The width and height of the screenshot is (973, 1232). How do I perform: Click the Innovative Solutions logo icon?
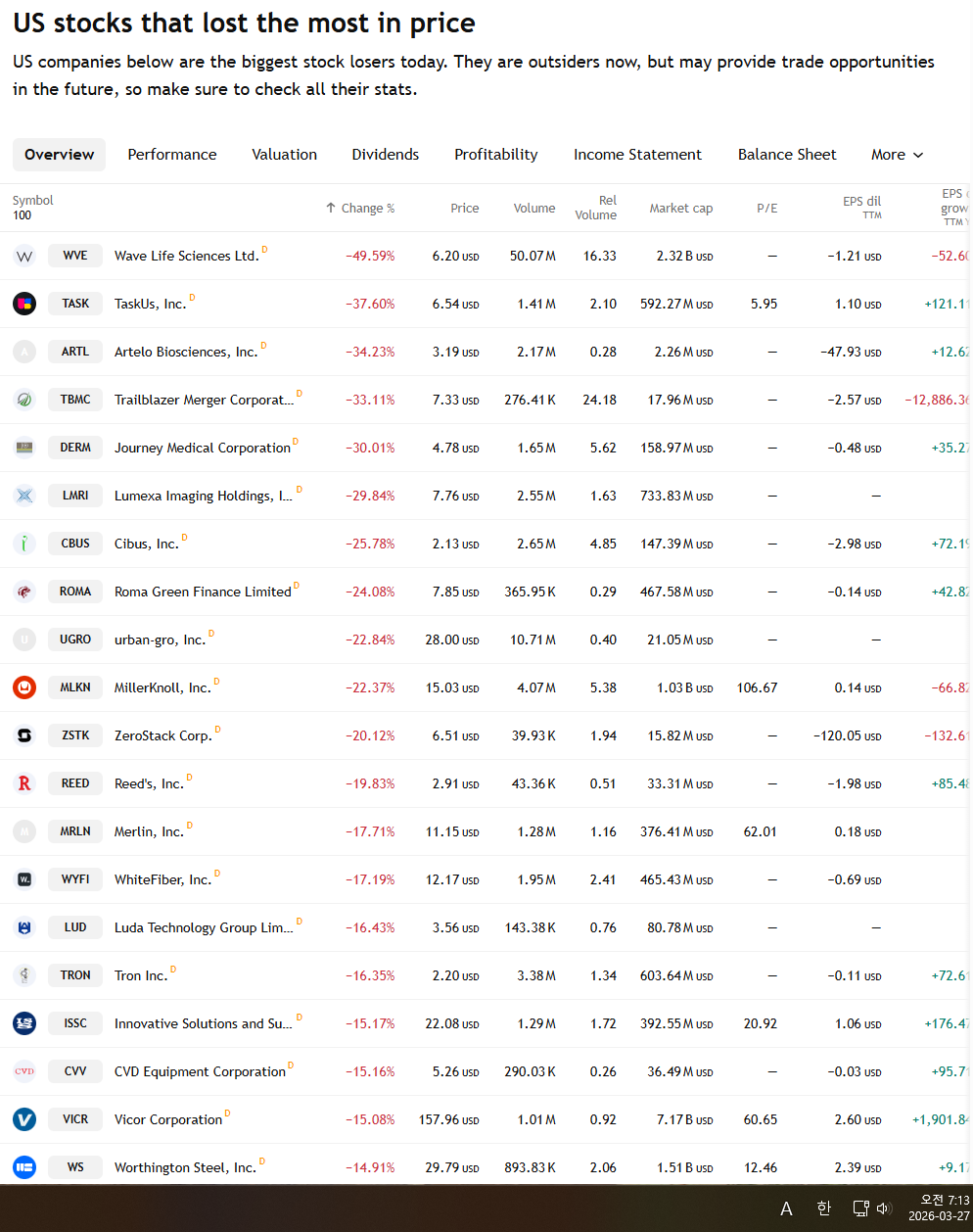pyautogui.click(x=24, y=1023)
